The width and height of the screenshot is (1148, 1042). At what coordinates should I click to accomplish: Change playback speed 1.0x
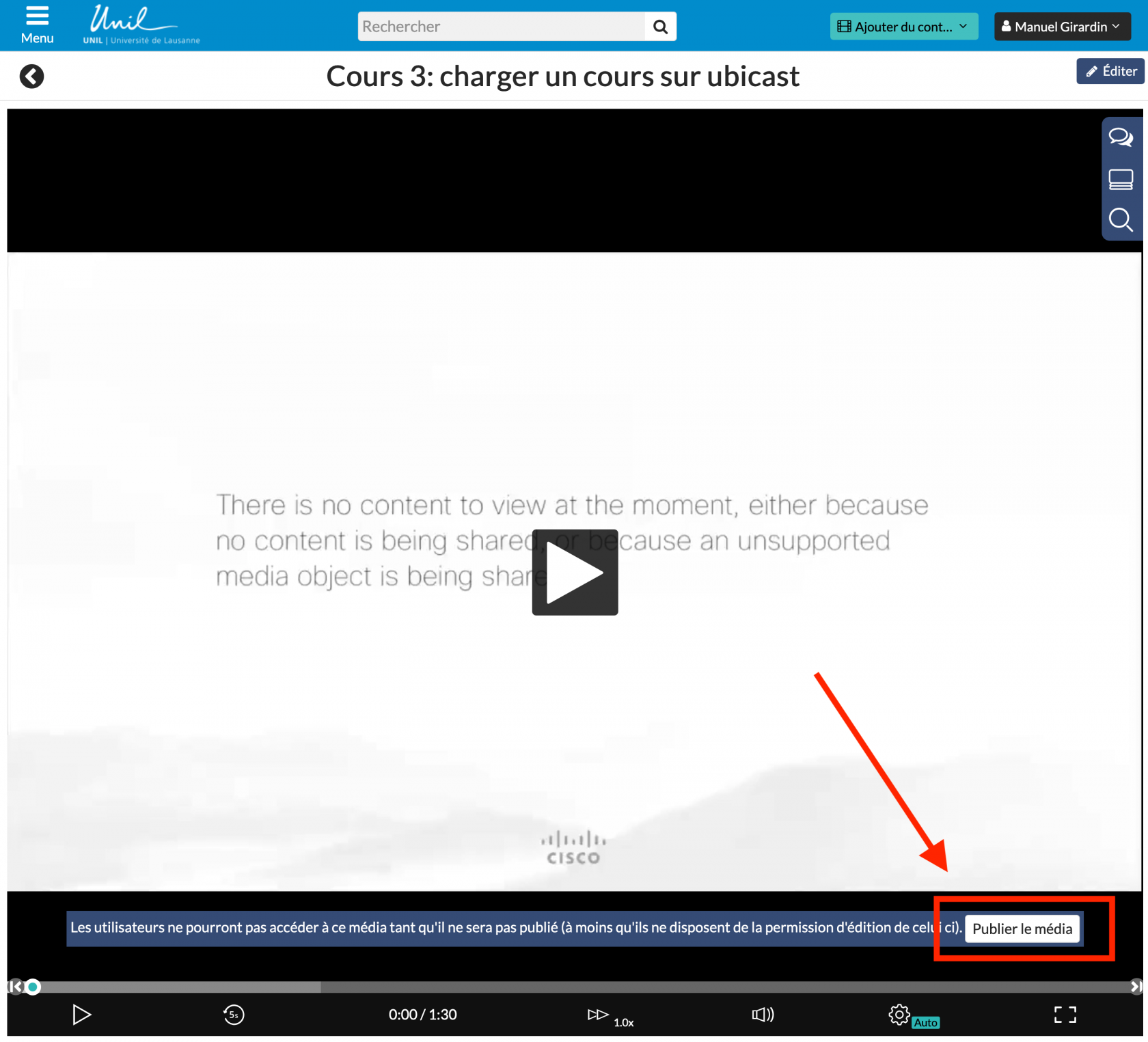(610, 1016)
